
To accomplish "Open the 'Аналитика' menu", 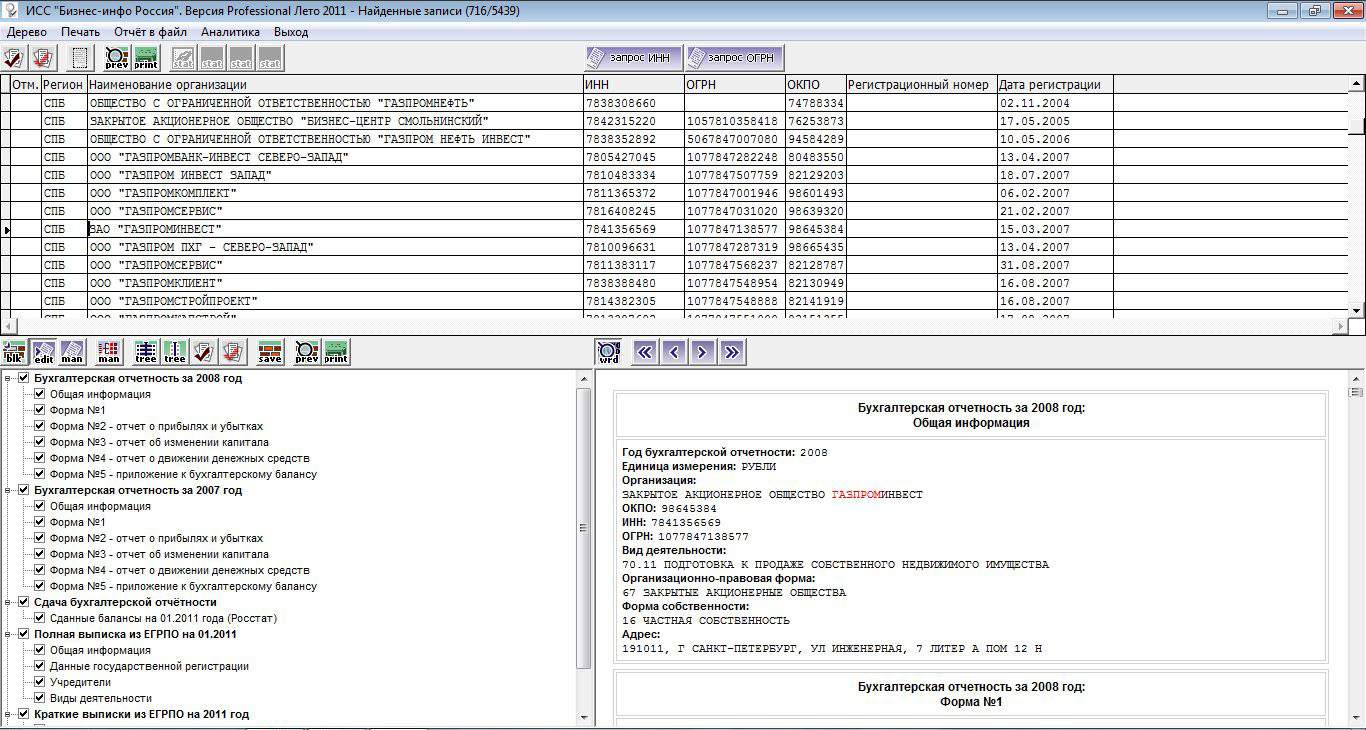I will point(230,32).
